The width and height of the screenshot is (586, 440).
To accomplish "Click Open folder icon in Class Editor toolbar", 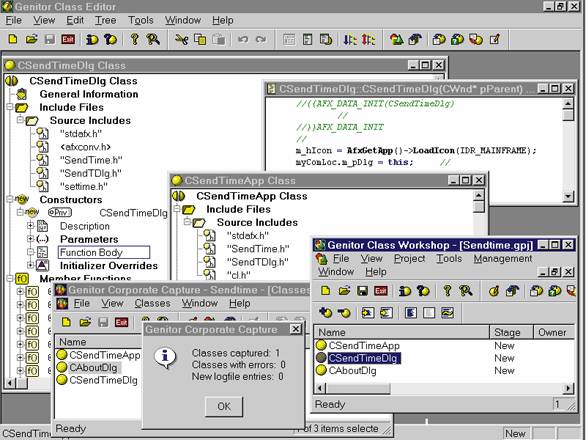I will [31, 39].
